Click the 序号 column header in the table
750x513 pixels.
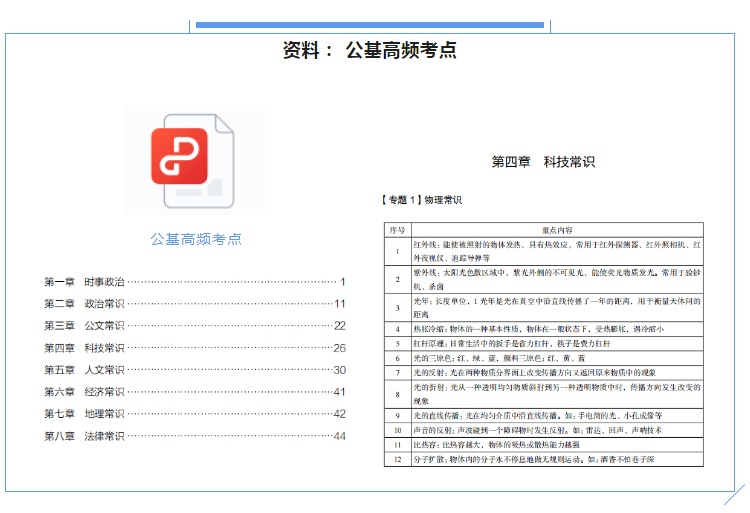tap(397, 230)
